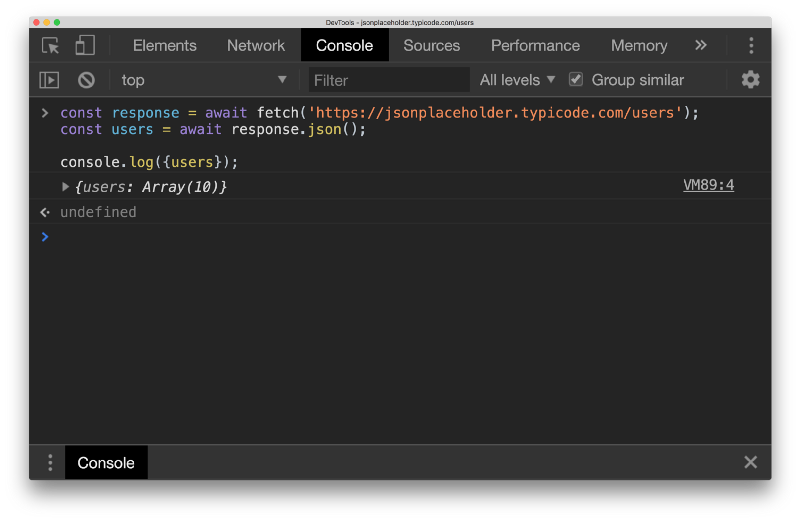Toggle the device toolbar icon
This screenshot has height=521, width=800.
pos(85,45)
